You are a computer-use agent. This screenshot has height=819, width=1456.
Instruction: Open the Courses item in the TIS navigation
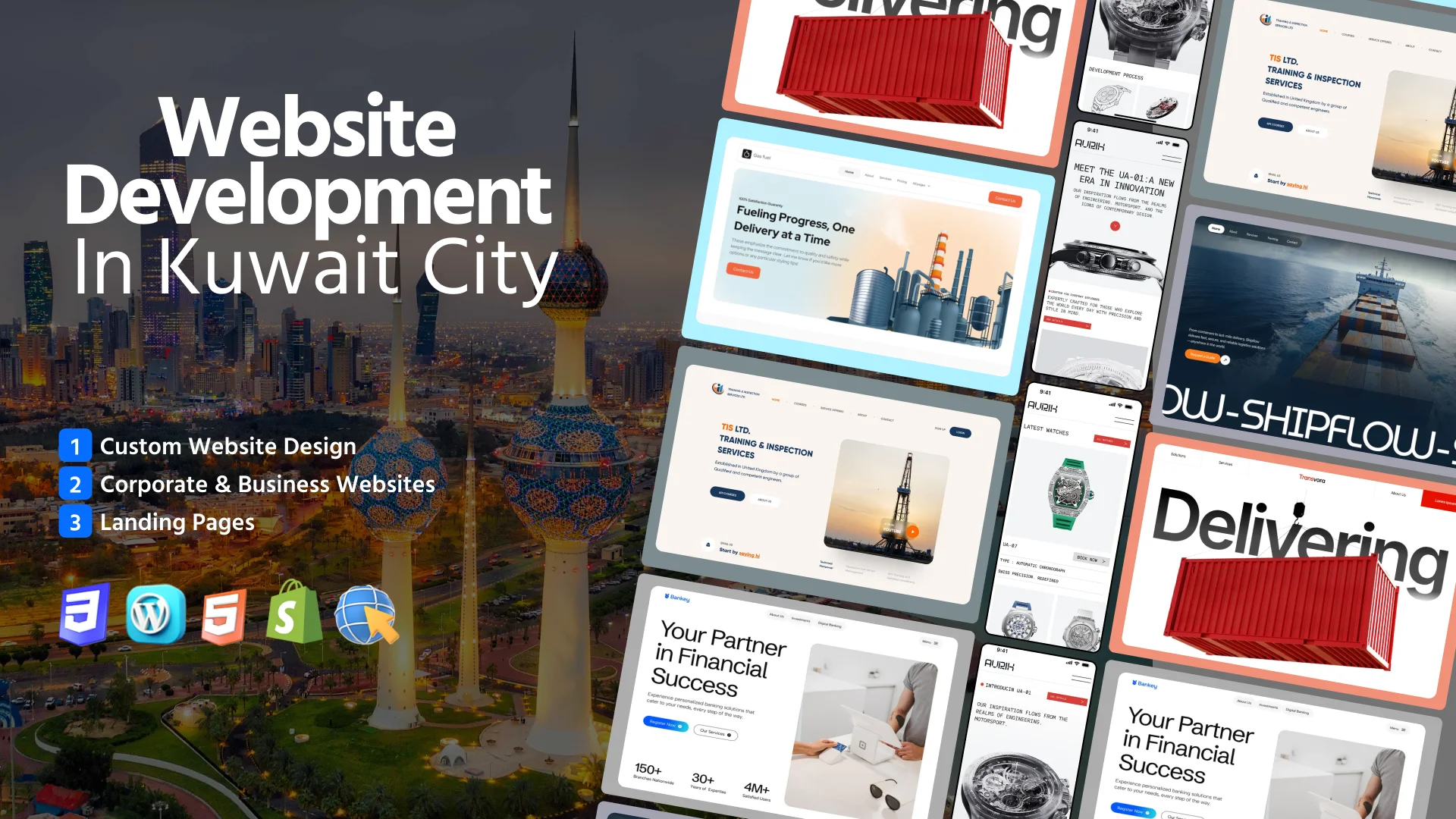[800, 404]
